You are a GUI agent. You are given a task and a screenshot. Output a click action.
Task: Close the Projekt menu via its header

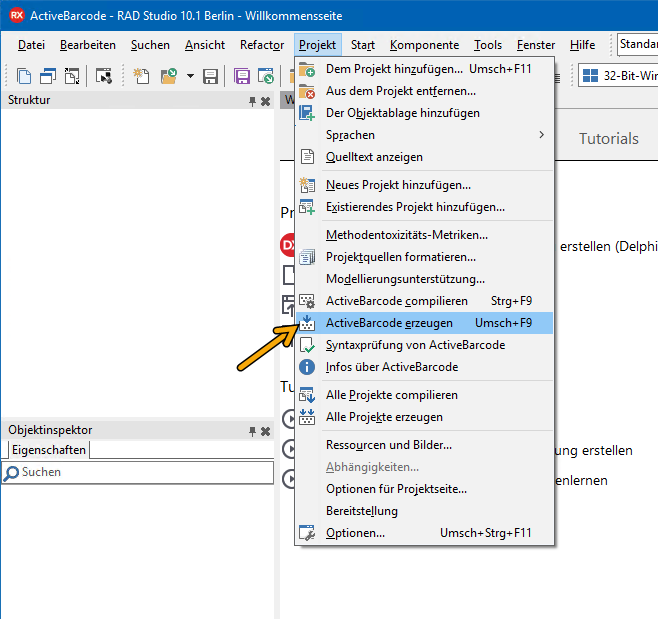(317, 45)
